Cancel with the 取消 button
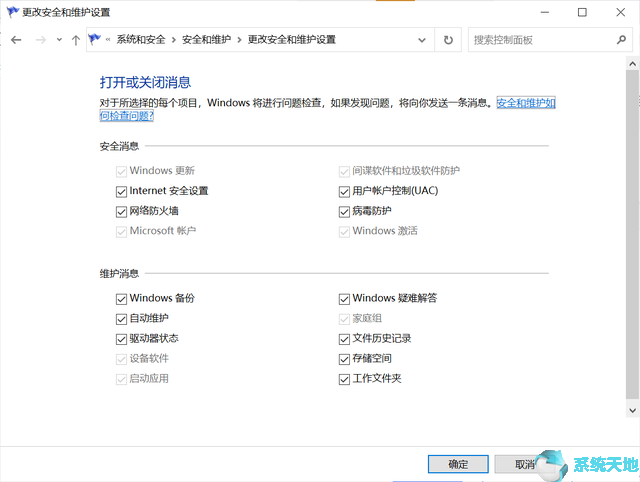 (x=524, y=464)
